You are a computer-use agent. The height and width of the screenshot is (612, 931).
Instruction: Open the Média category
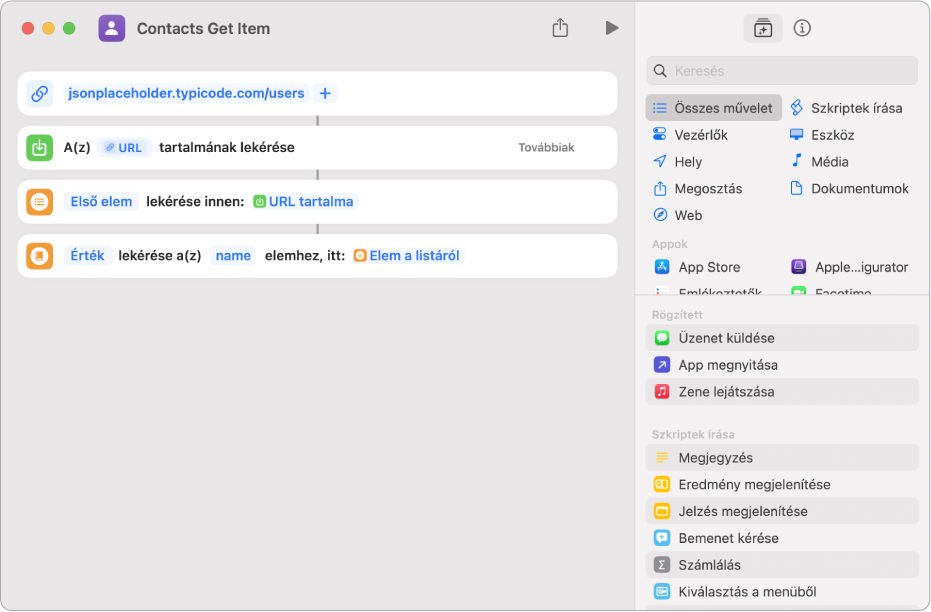click(828, 161)
